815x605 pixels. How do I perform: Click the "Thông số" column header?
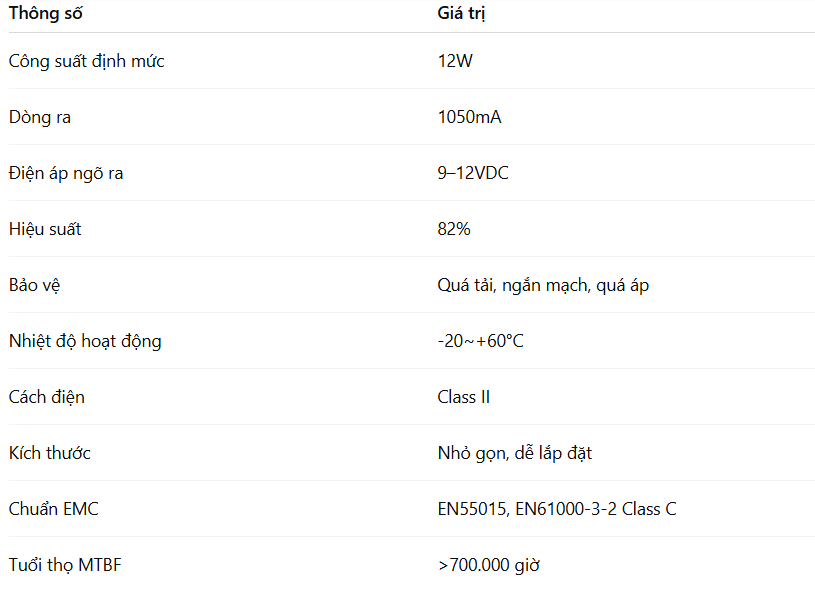[x=46, y=14]
